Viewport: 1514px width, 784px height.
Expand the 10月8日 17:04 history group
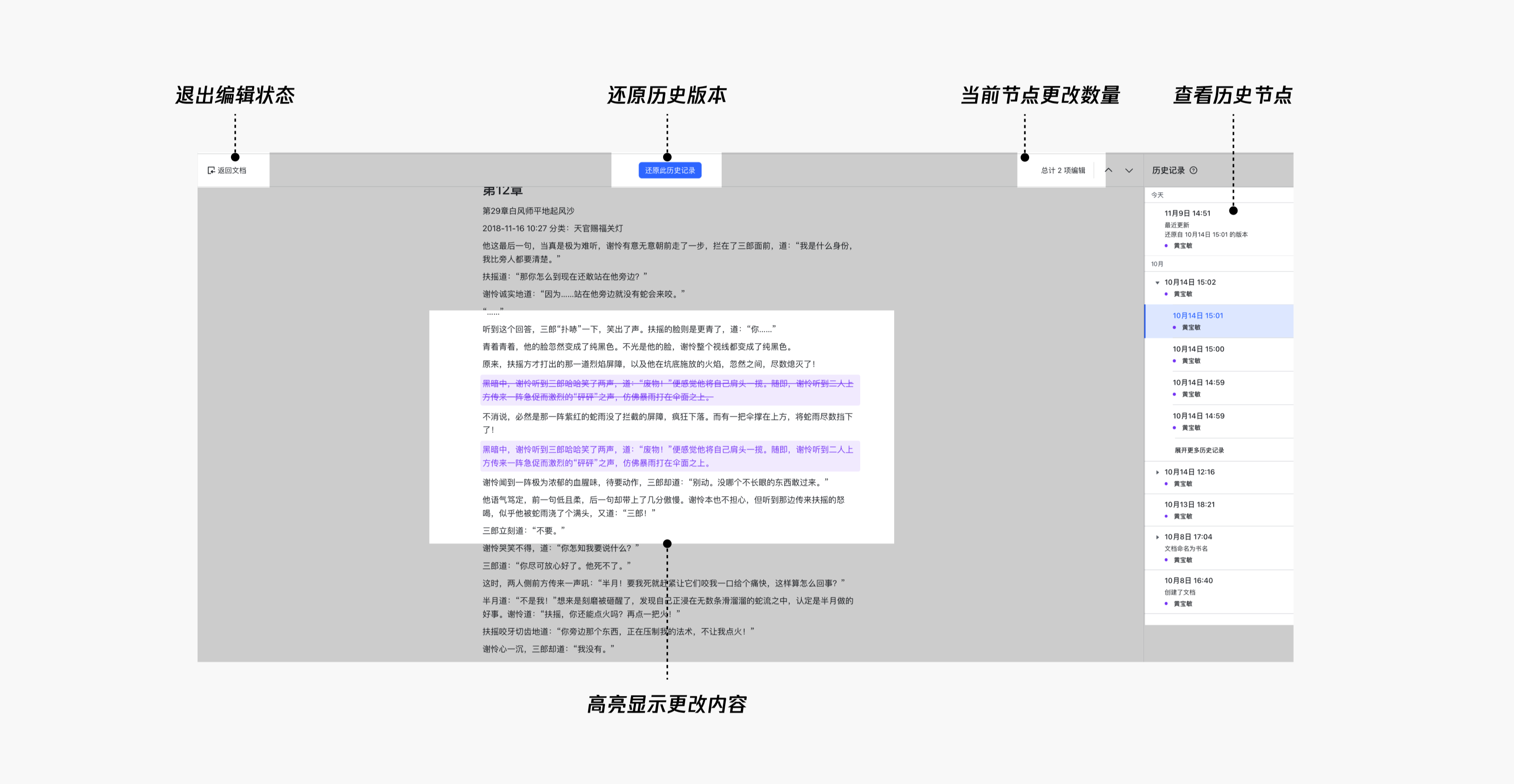[x=1157, y=537]
